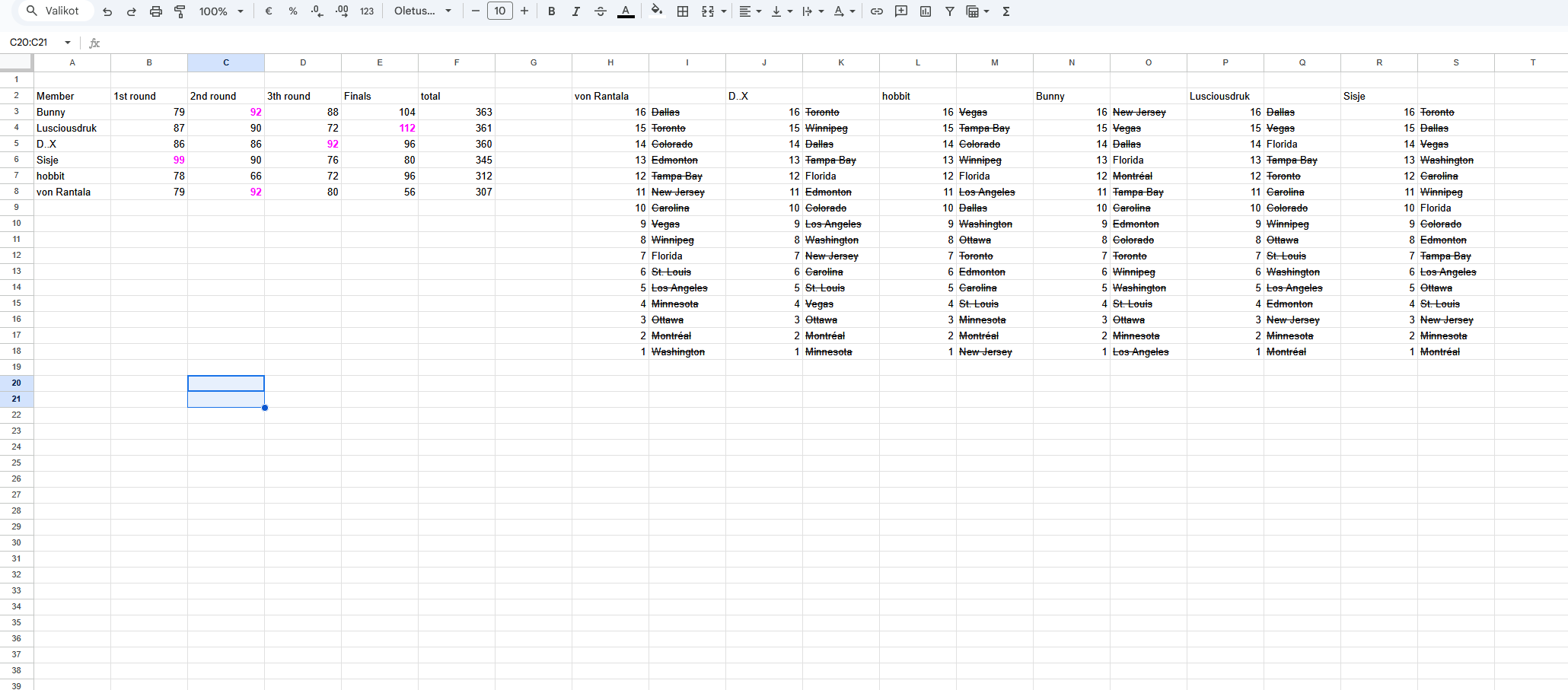The width and height of the screenshot is (1568, 690).
Task: Select the 'von Rantala' heading in column H
Action: pyautogui.click(x=610, y=96)
